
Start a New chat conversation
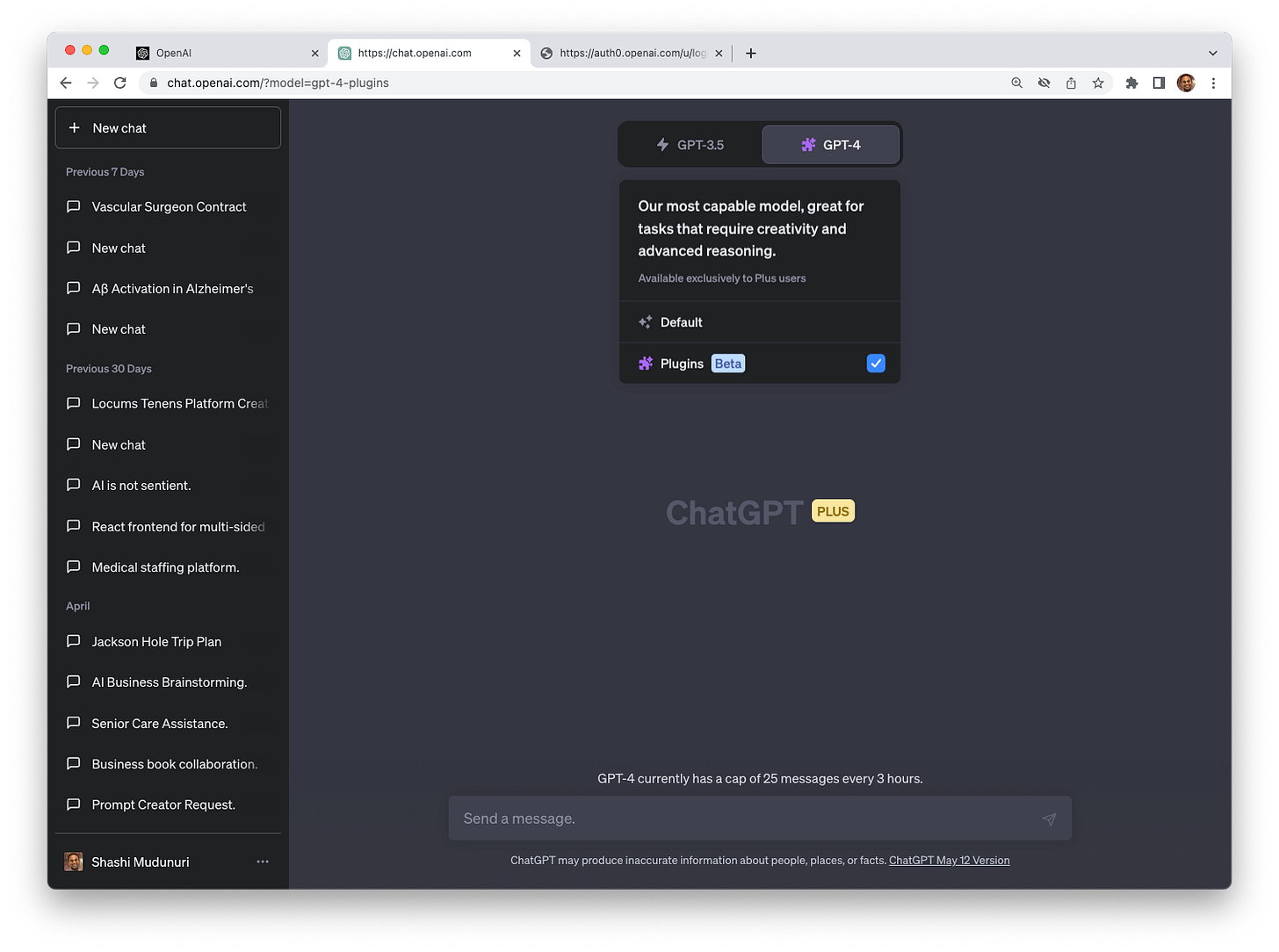click(167, 127)
